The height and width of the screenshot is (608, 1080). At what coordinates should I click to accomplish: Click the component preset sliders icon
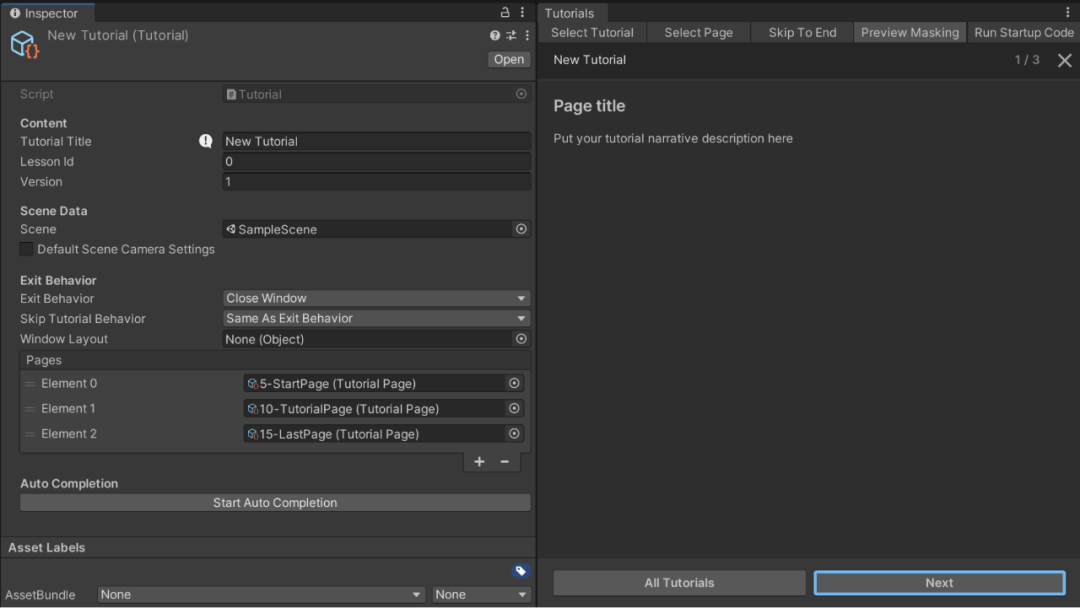tap(511, 35)
